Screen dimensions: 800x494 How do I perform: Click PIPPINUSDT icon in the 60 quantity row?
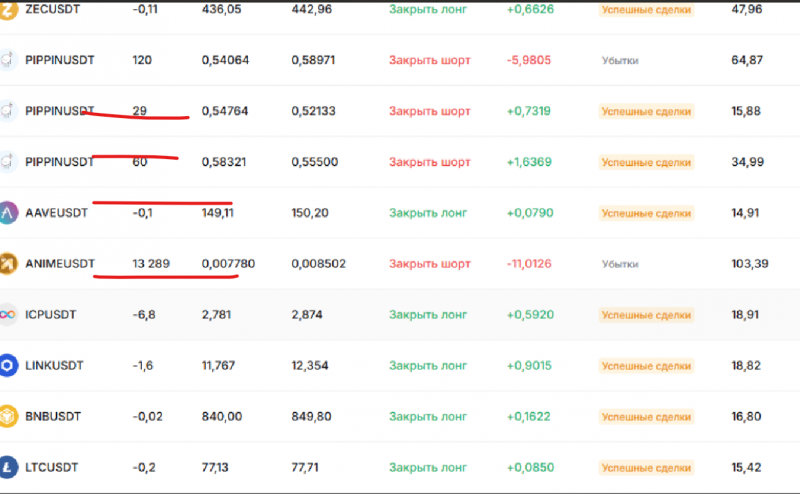pyautogui.click(x=9, y=161)
